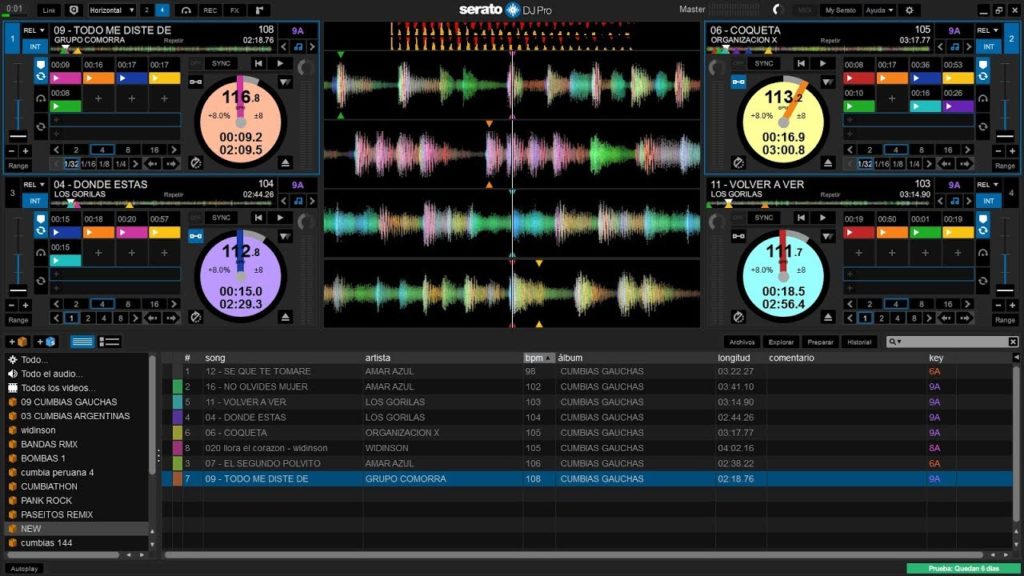This screenshot has height=576, width=1024.
Task: Click the Autoplay button
Action: 23,568
